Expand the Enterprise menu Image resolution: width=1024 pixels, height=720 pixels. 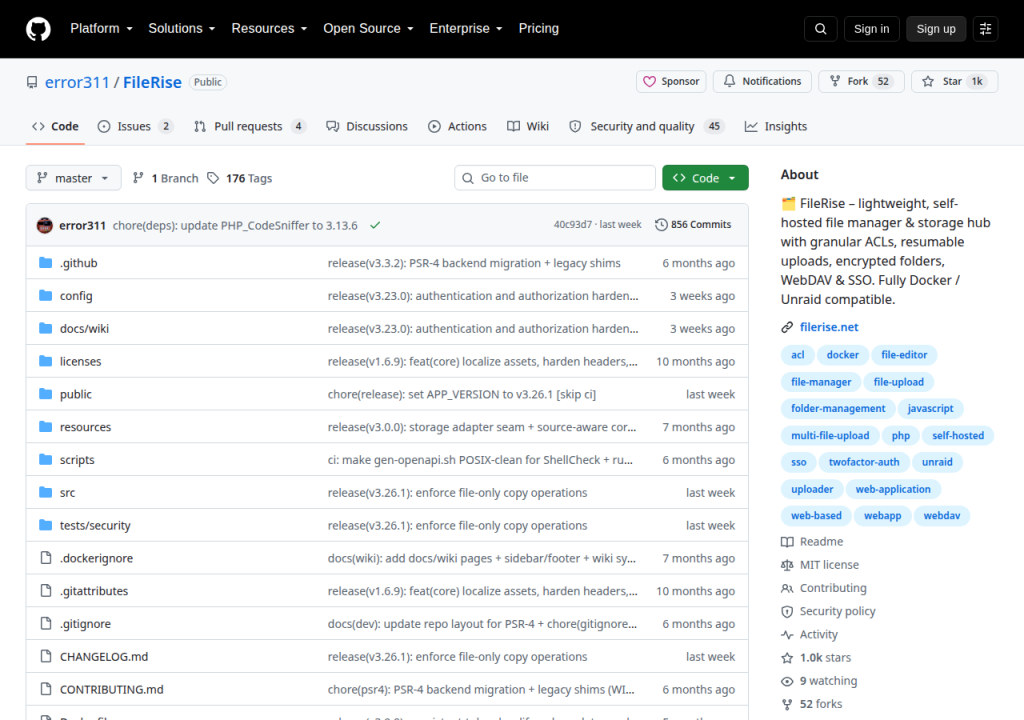tap(466, 29)
